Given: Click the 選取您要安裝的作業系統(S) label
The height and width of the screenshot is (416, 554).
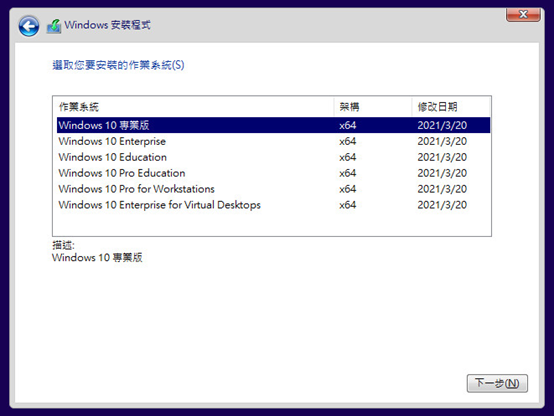Looking at the screenshot, I should point(118,65).
